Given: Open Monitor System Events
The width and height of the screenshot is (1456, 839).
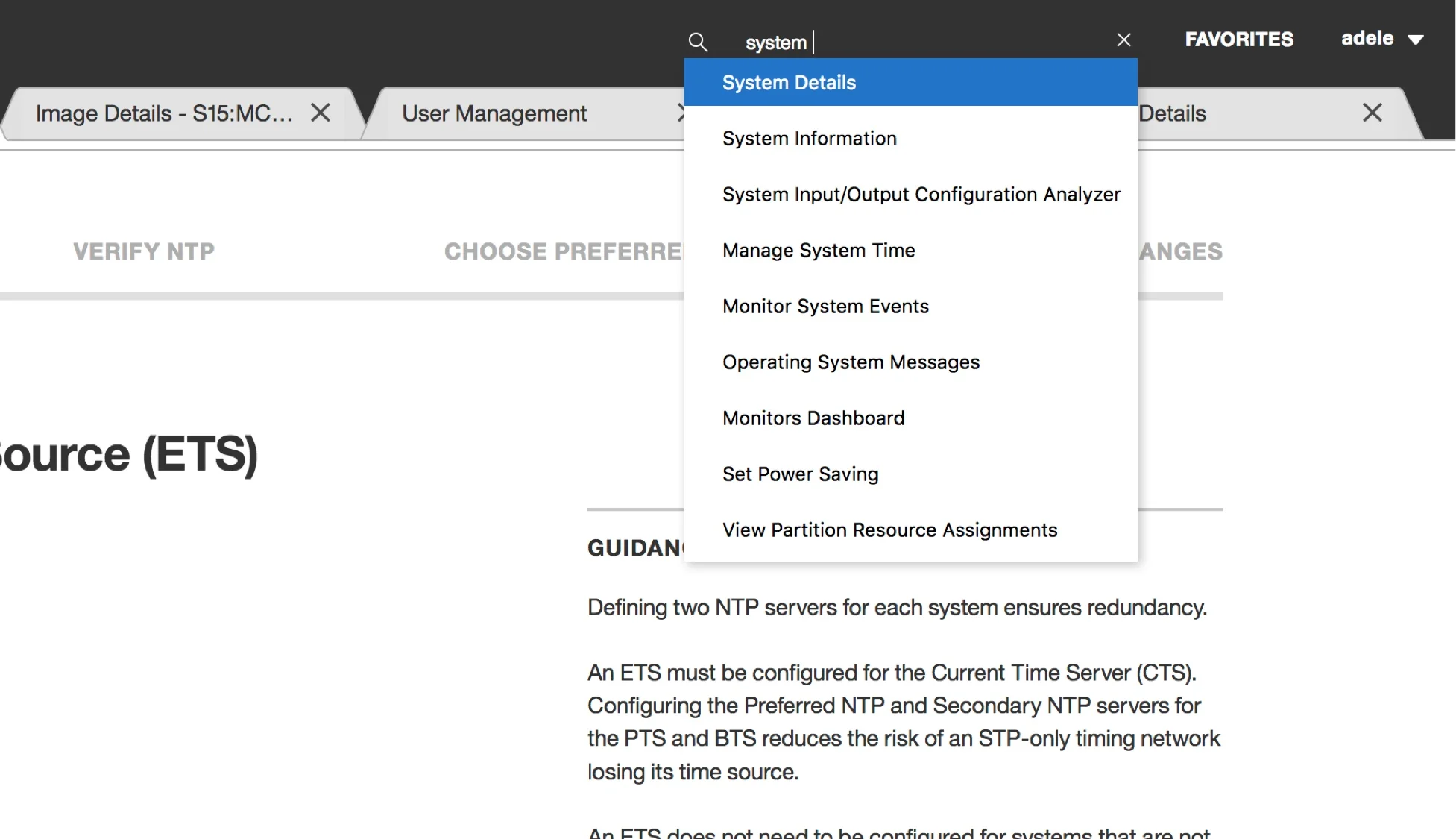Looking at the screenshot, I should pyautogui.click(x=825, y=307).
